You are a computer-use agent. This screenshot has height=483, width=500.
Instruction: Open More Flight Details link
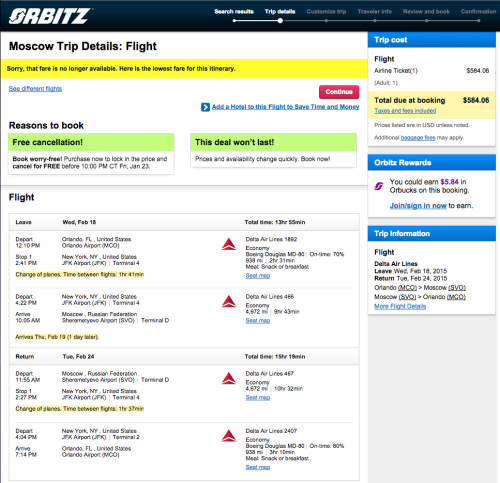(400, 306)
